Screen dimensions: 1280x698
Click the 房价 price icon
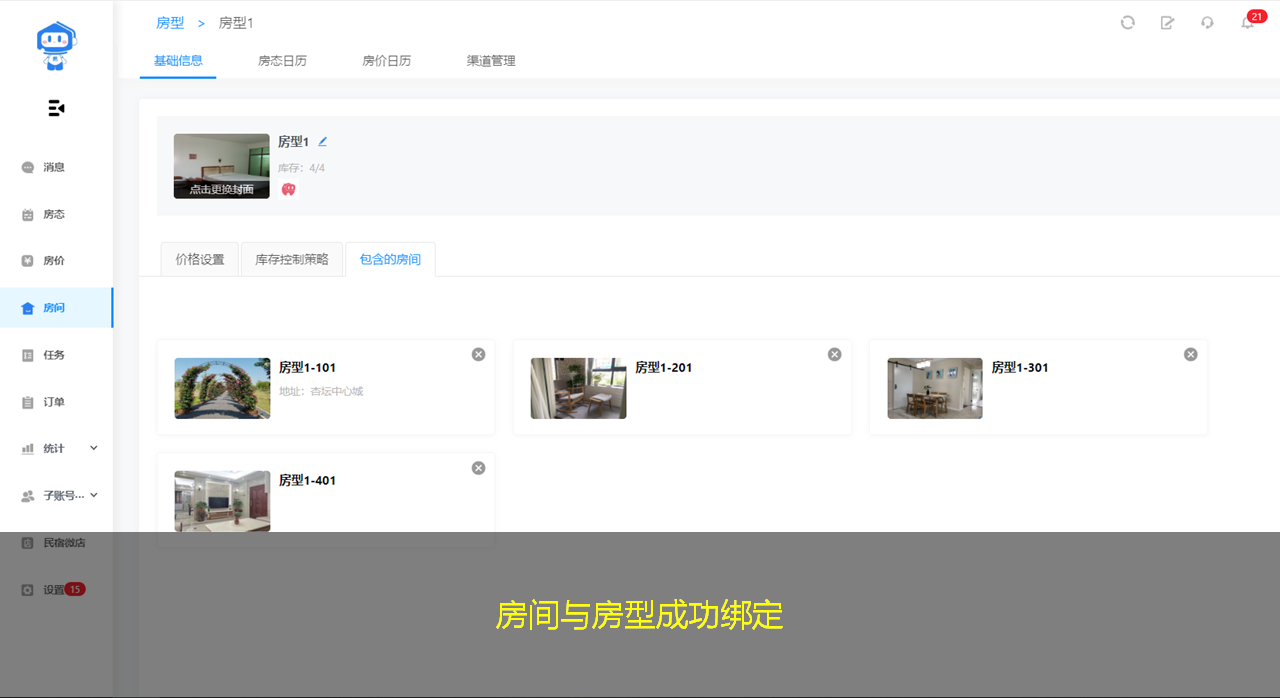coord(28,261)
